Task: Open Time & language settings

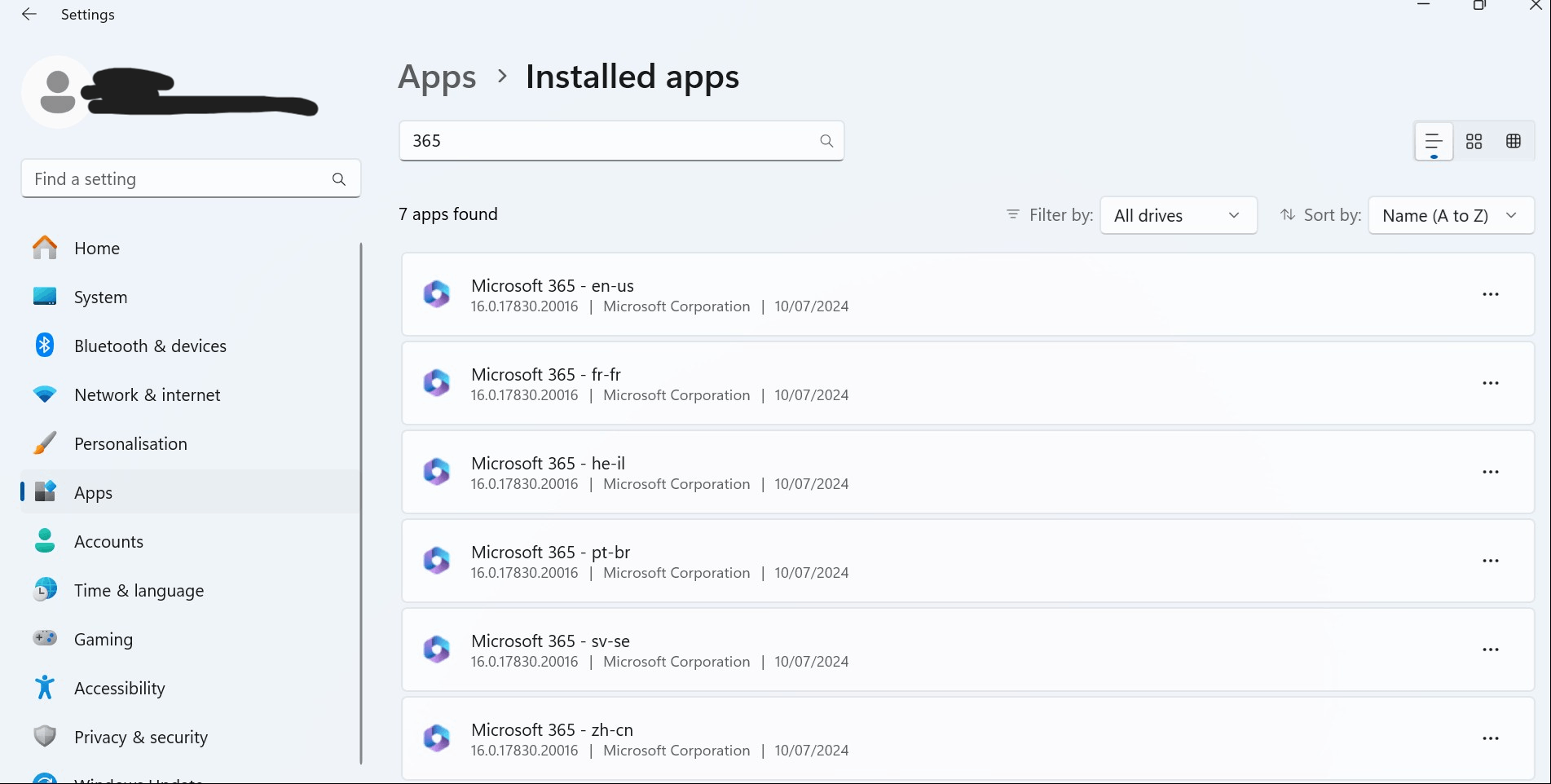Action: coord(191,590)
